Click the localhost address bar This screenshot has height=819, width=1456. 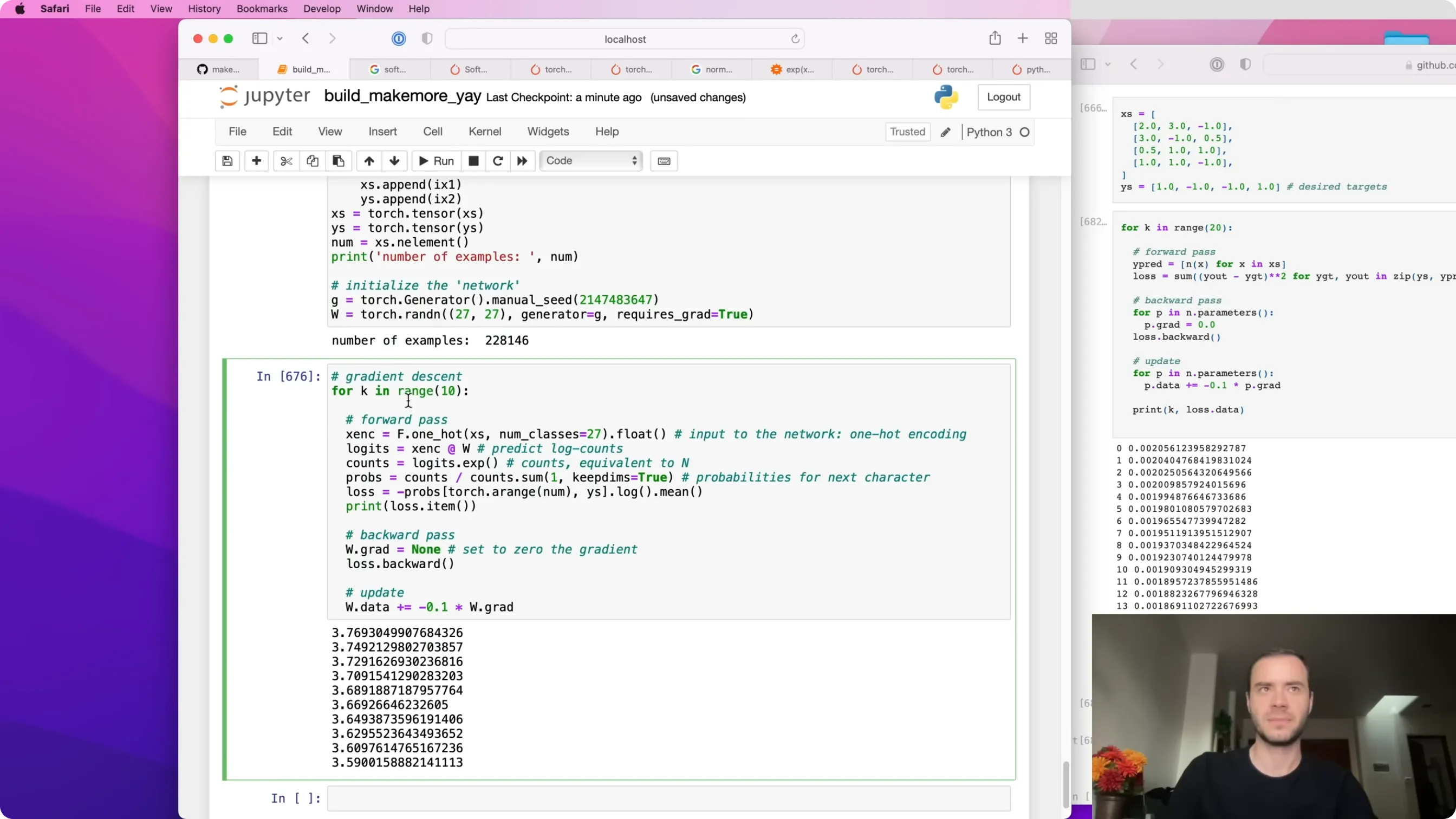pos(625,39)
